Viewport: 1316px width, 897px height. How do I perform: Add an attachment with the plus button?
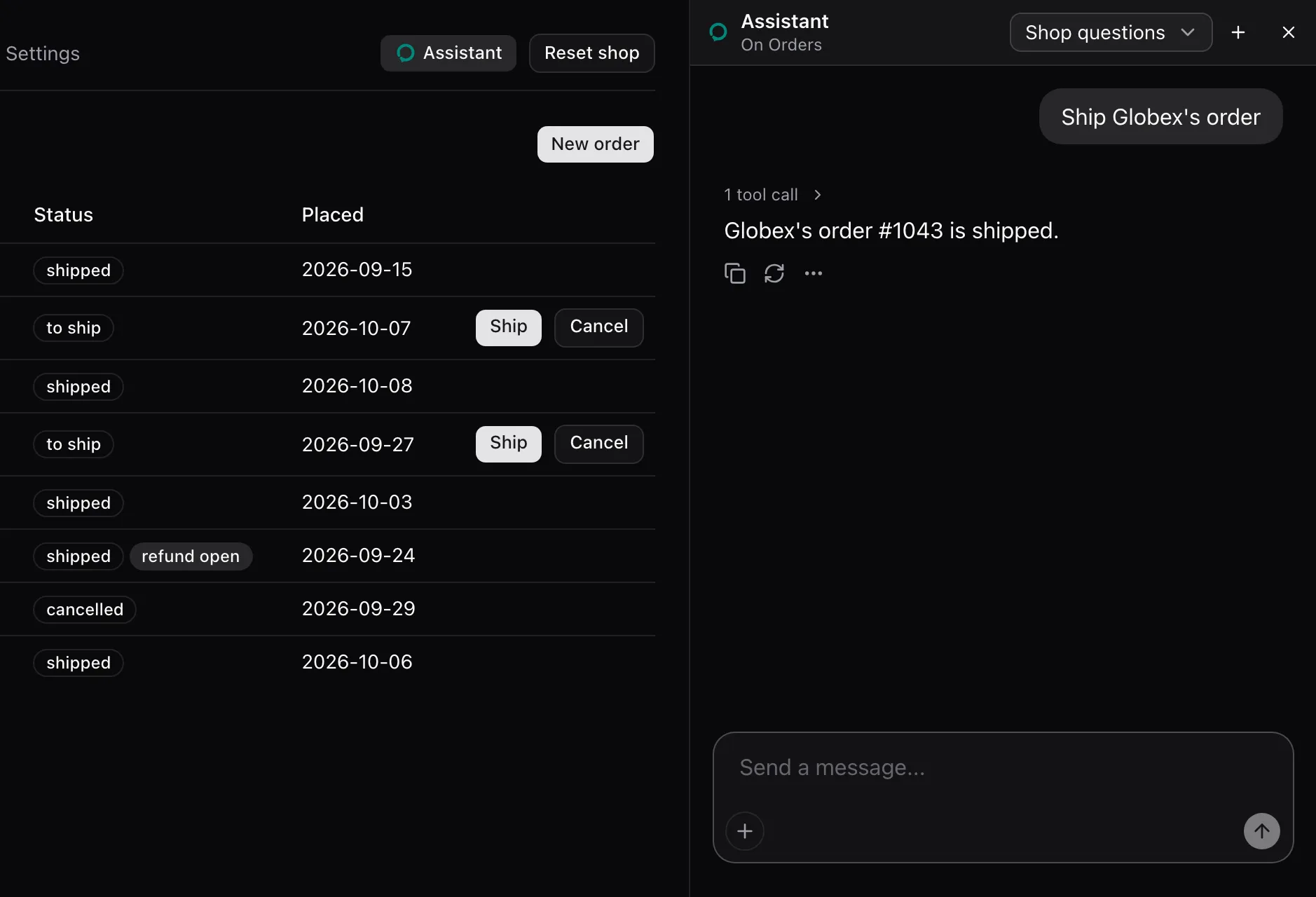pos(745,831)
